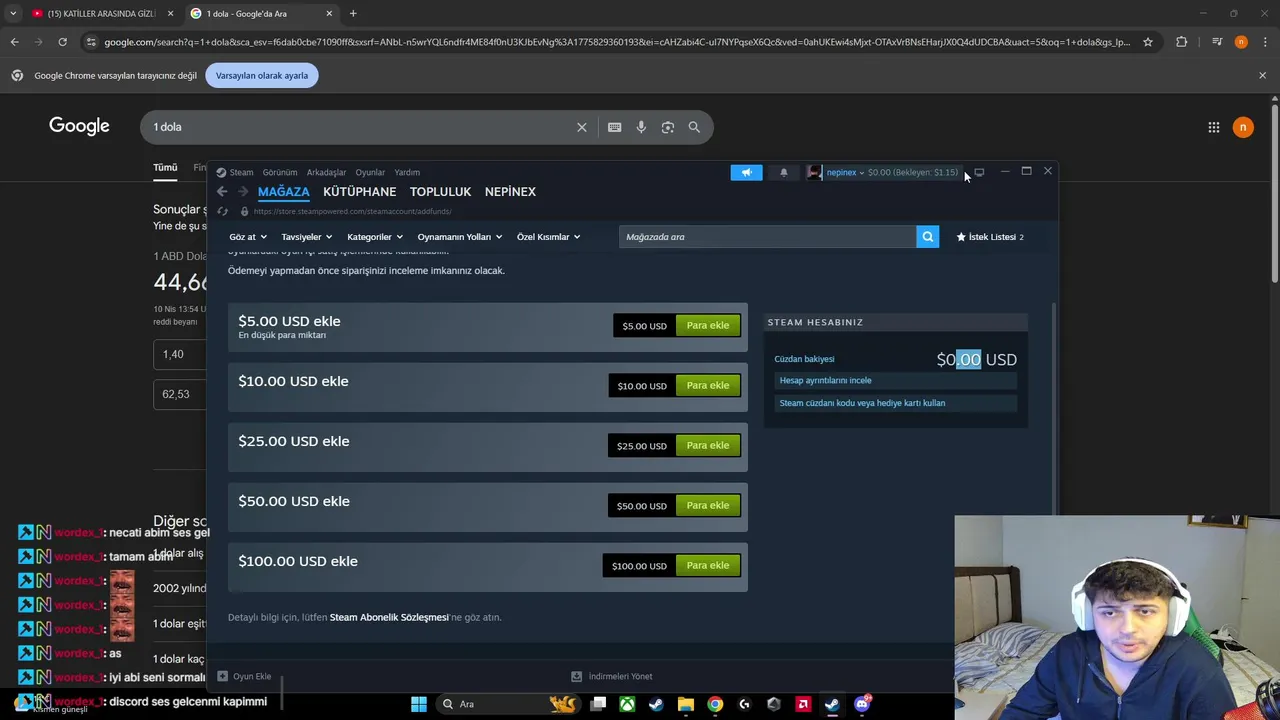This screenshot has height=720, width=1280.
Task: Open İndirmeleri Yönet downloads
Action: point(611,676)
